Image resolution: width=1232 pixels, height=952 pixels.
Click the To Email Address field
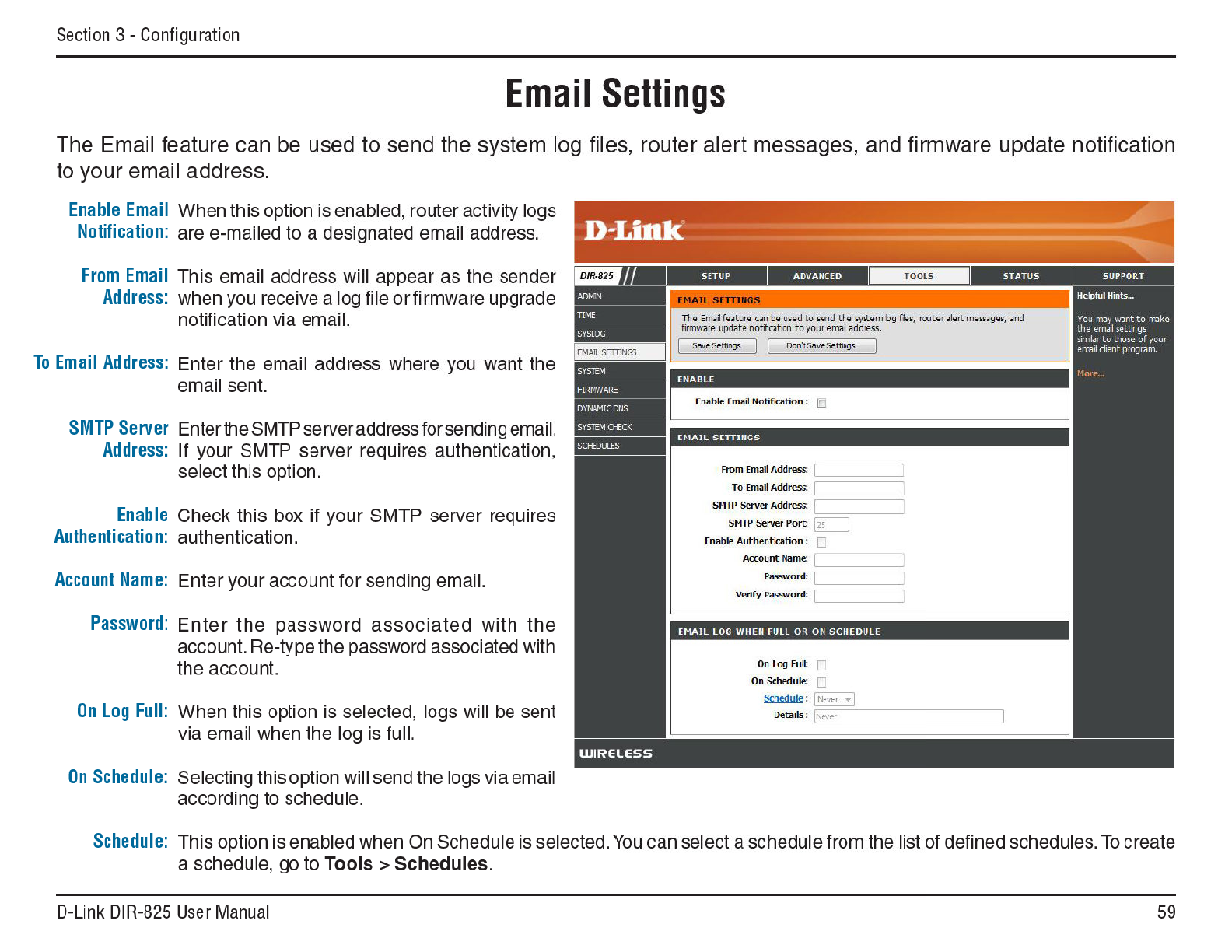(859, 488)
